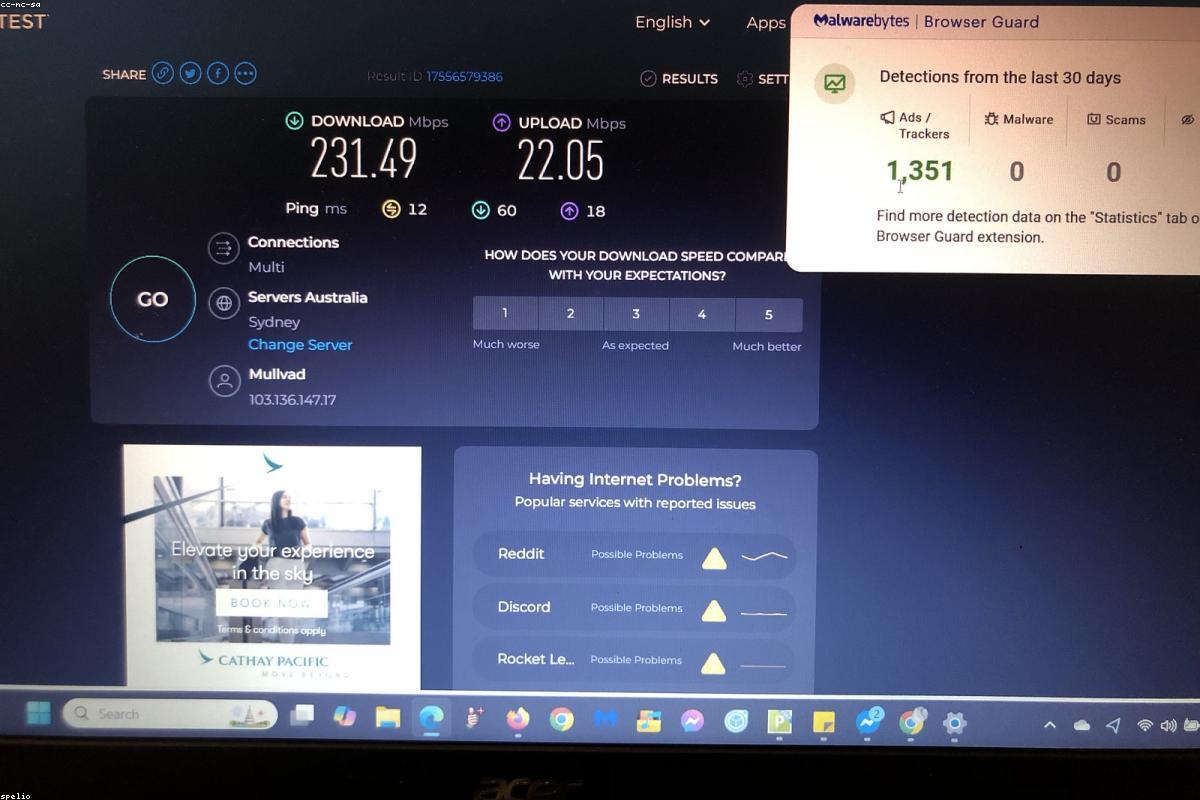Click the Reddit warning triangle icon

click(713, 558)
